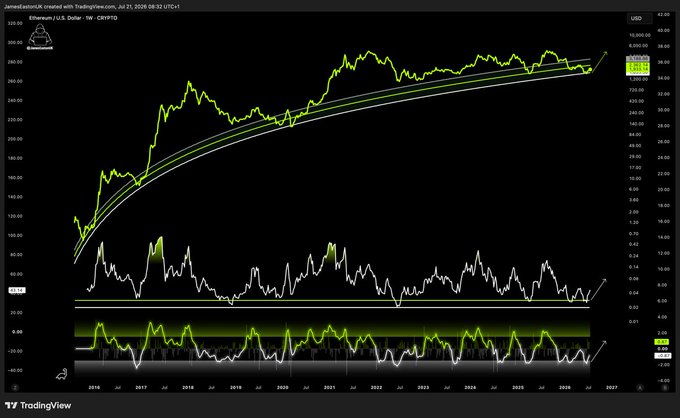Select the 2026 label on the time axis
680x418 pixels.
pyautogui.click(x=565, y=387)
